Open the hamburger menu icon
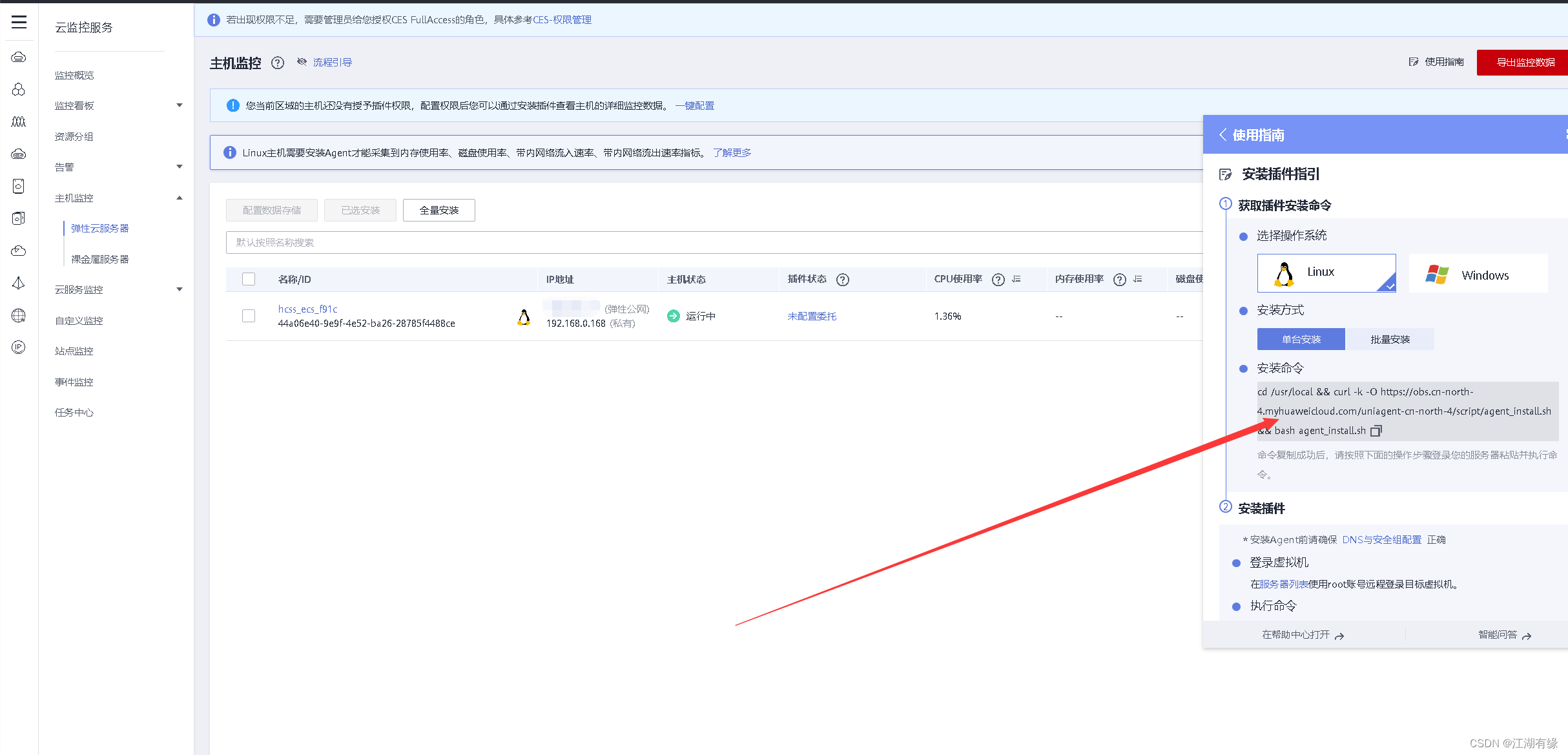The height and width of the screenshot is (755, 1568). (x=19, y=22)
